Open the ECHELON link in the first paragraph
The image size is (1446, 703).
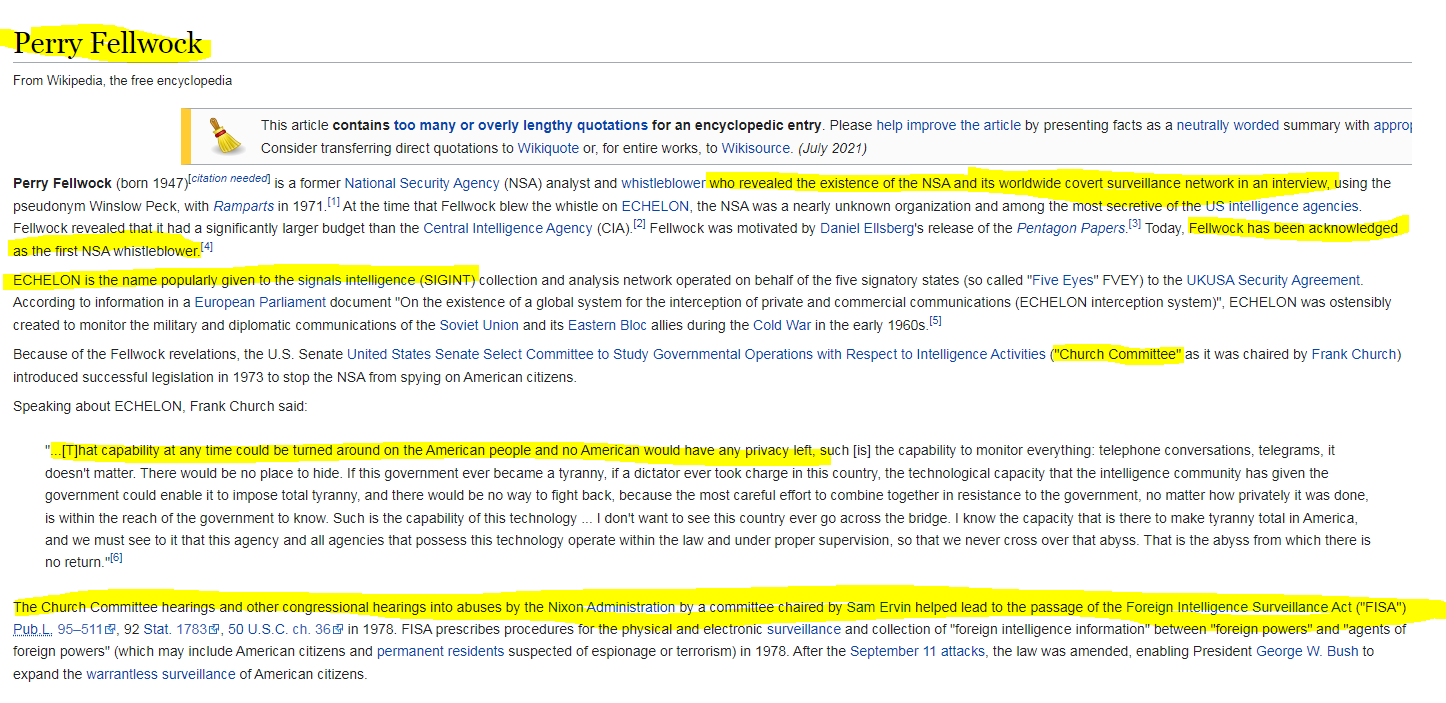655,206
